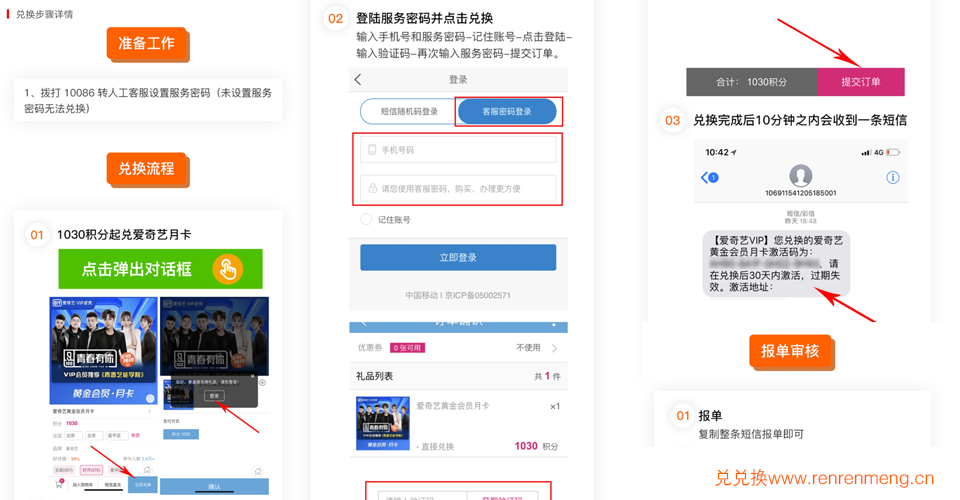Tap the circled X beside the dialog

(x=263, y=382)
